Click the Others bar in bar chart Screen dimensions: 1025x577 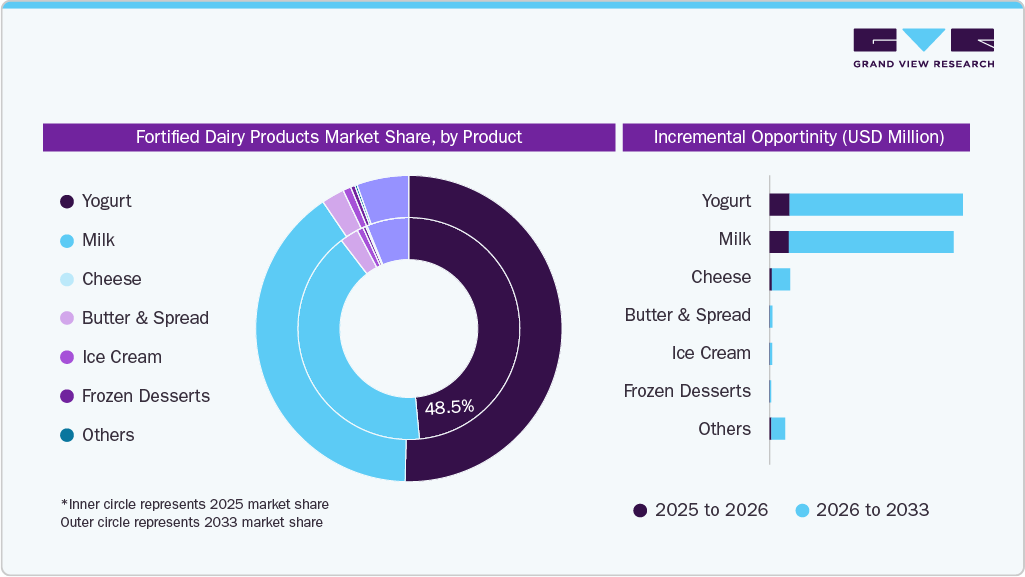tap(777, 429)
